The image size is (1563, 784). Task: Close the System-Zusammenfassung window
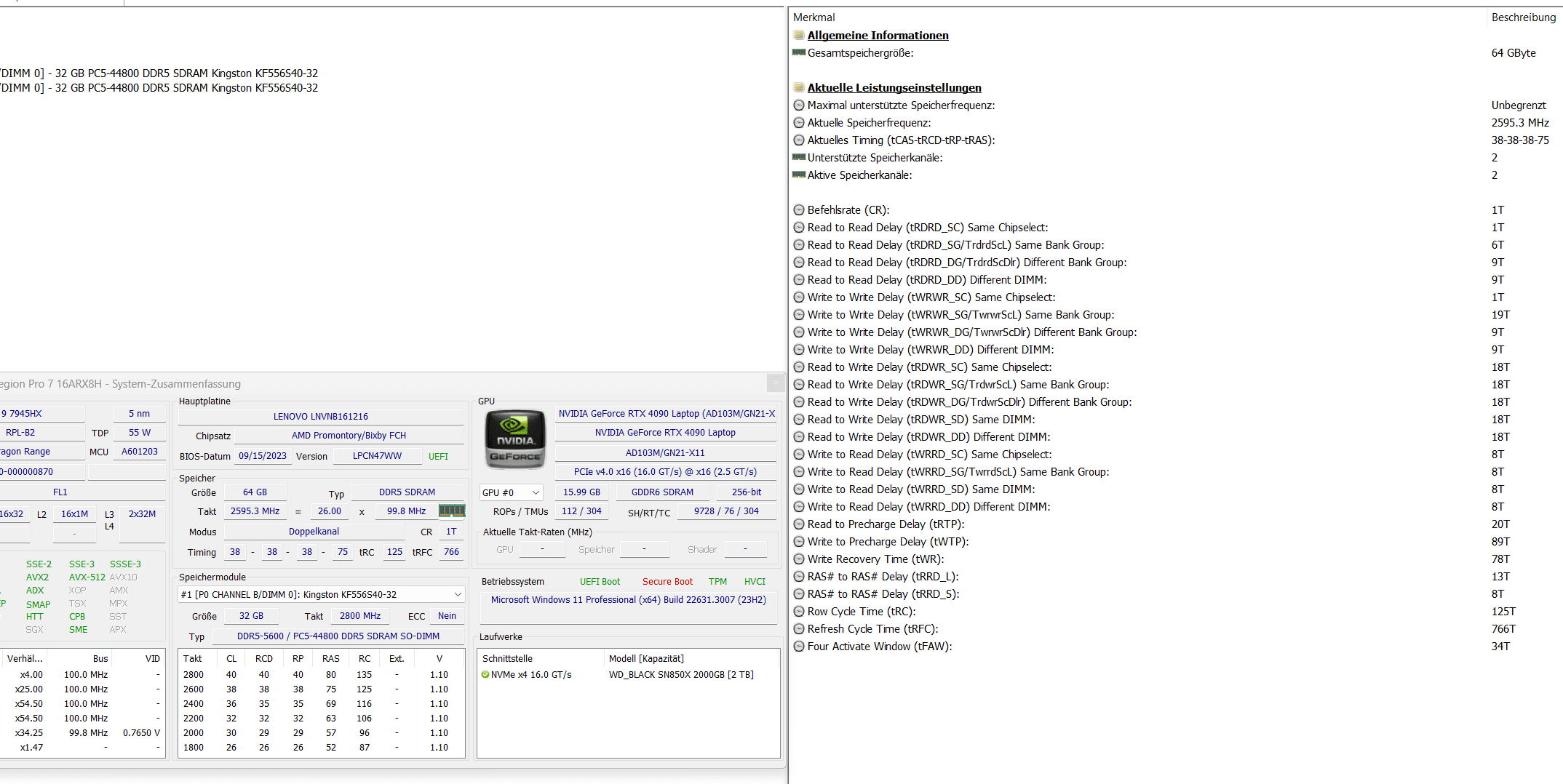coord(776,383)
